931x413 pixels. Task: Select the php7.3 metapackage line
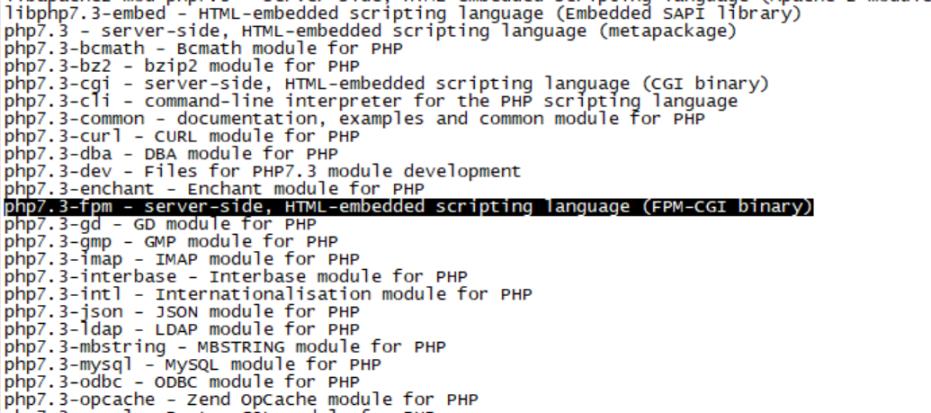(370, 31)
